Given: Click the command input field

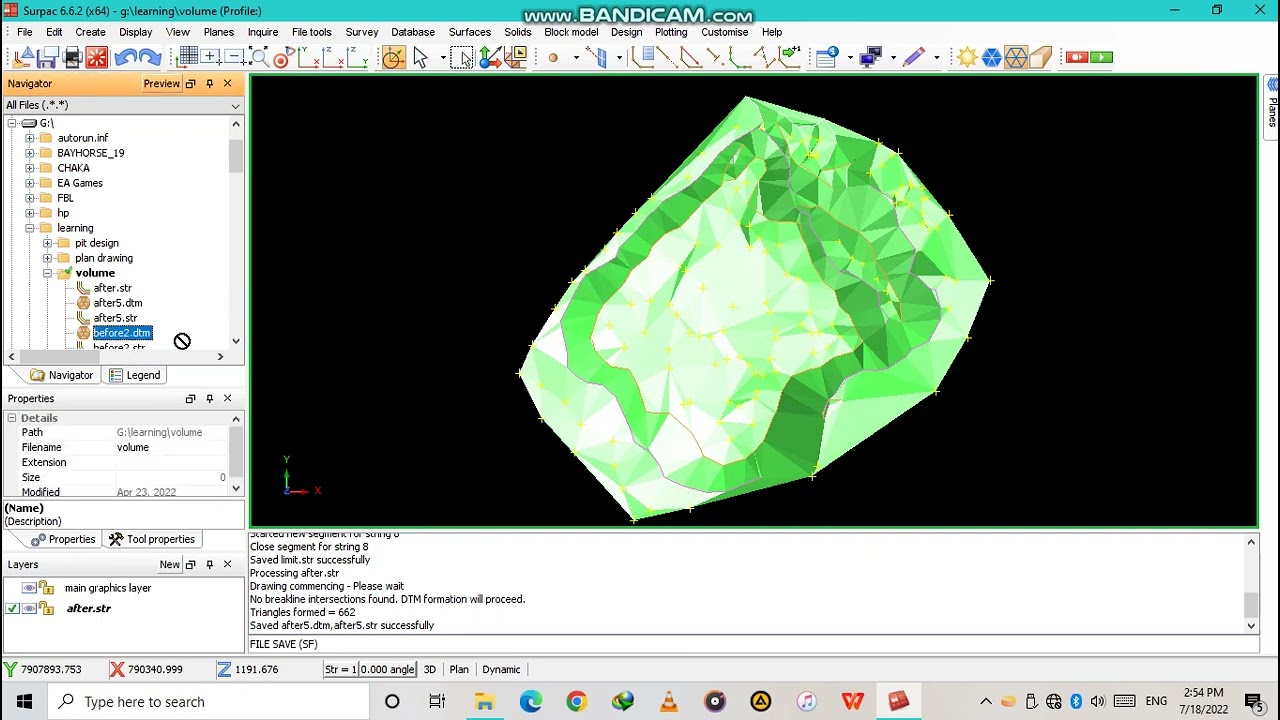Looking at the screenshot, I should [752, 644].
